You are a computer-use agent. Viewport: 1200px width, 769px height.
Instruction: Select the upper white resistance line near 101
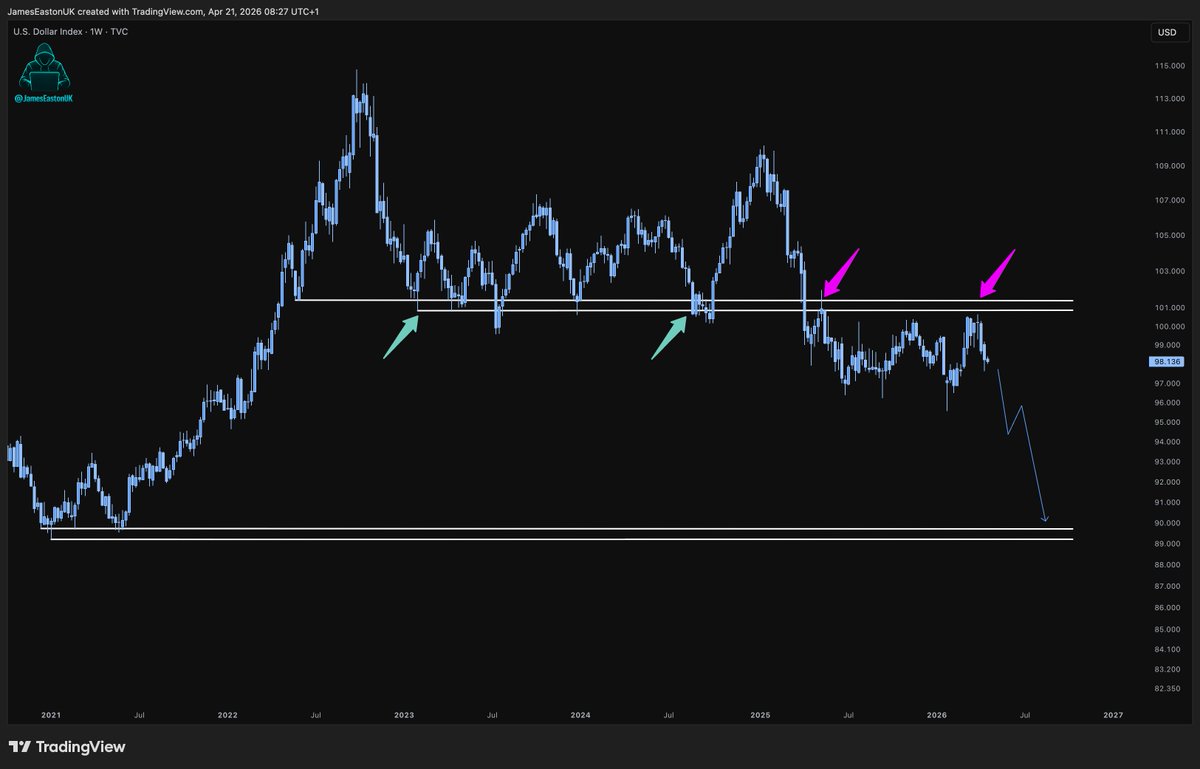700,300
